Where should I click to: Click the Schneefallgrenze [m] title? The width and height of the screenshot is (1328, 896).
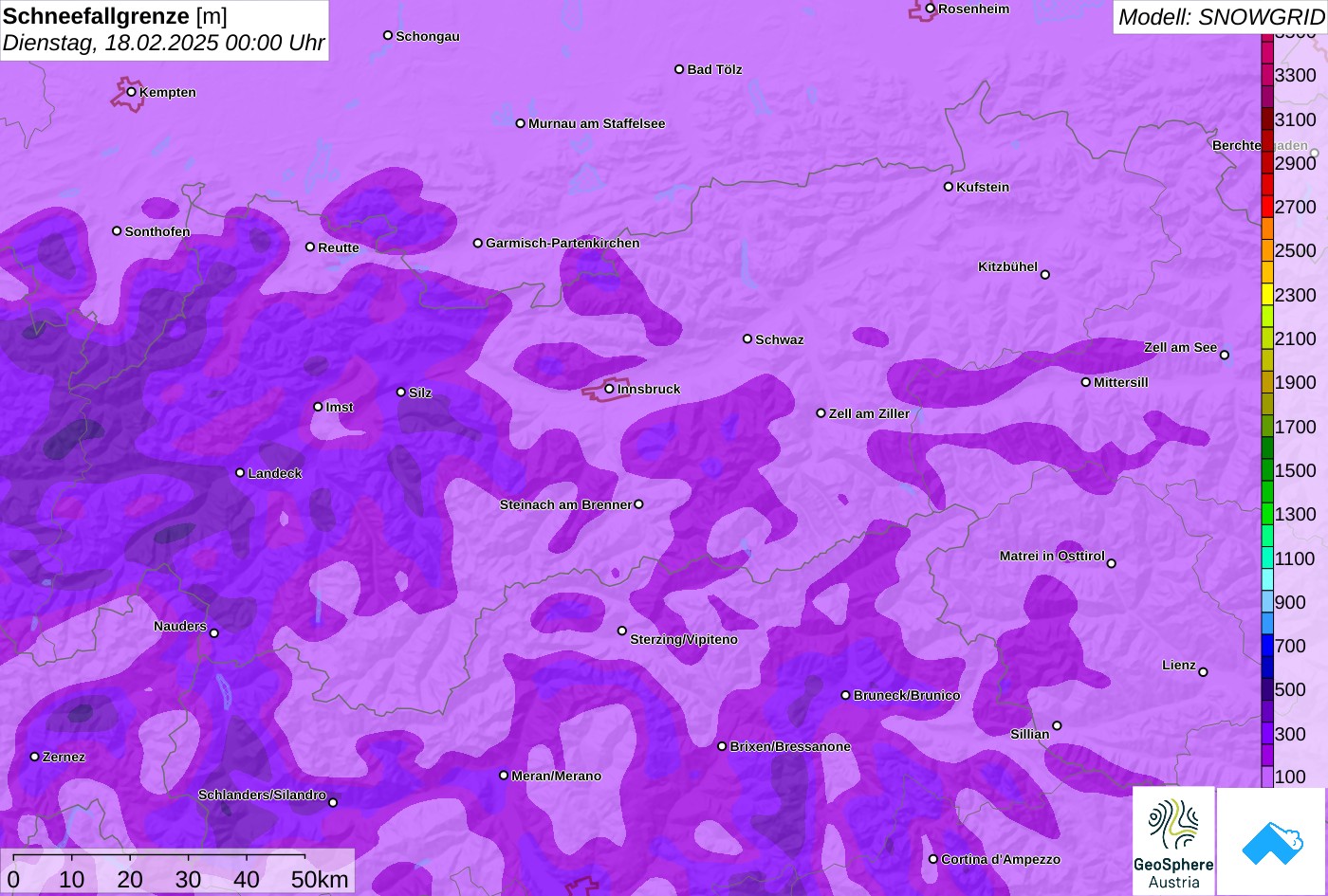(x=116, y=16)
